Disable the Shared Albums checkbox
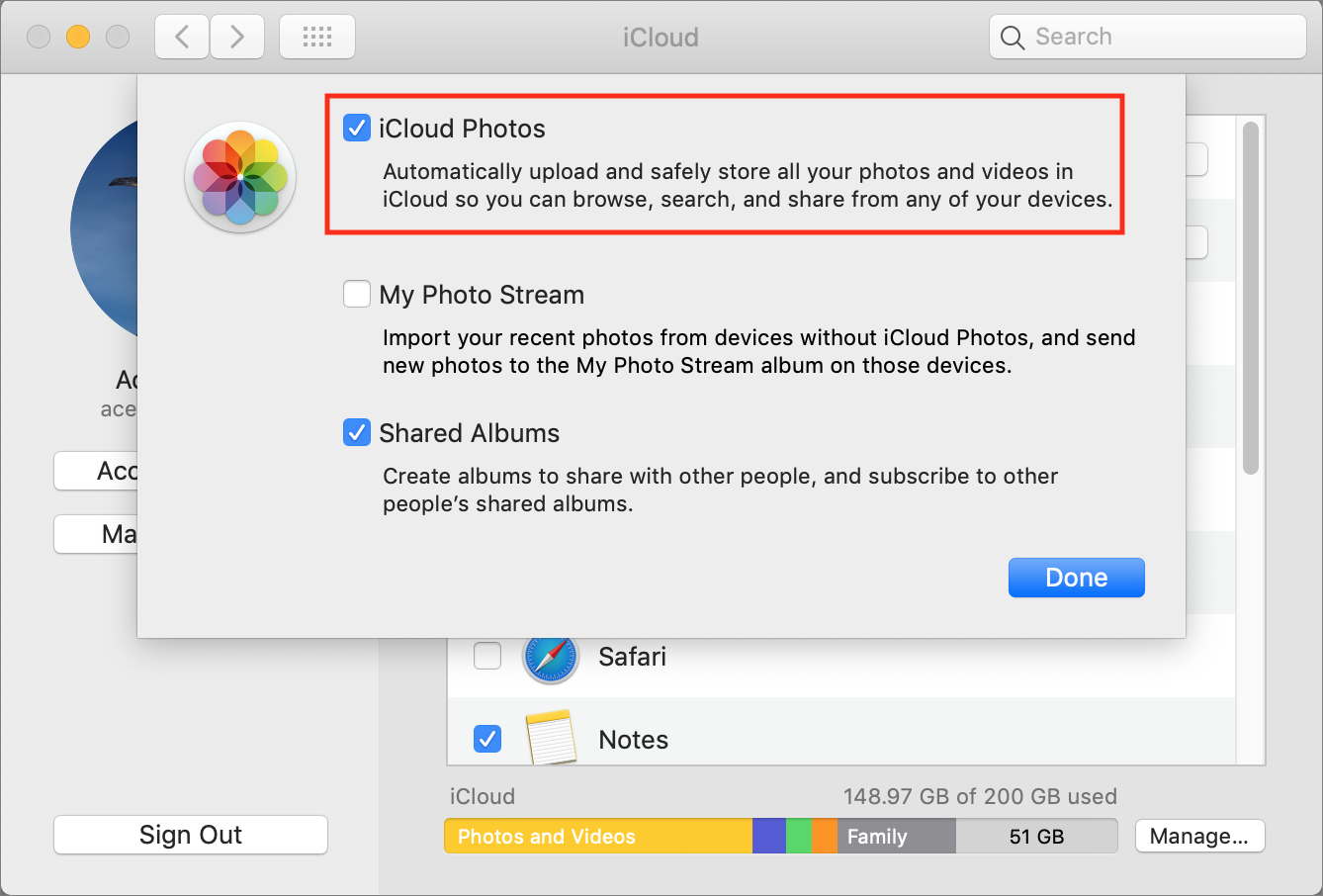 [x=356, y=432]
